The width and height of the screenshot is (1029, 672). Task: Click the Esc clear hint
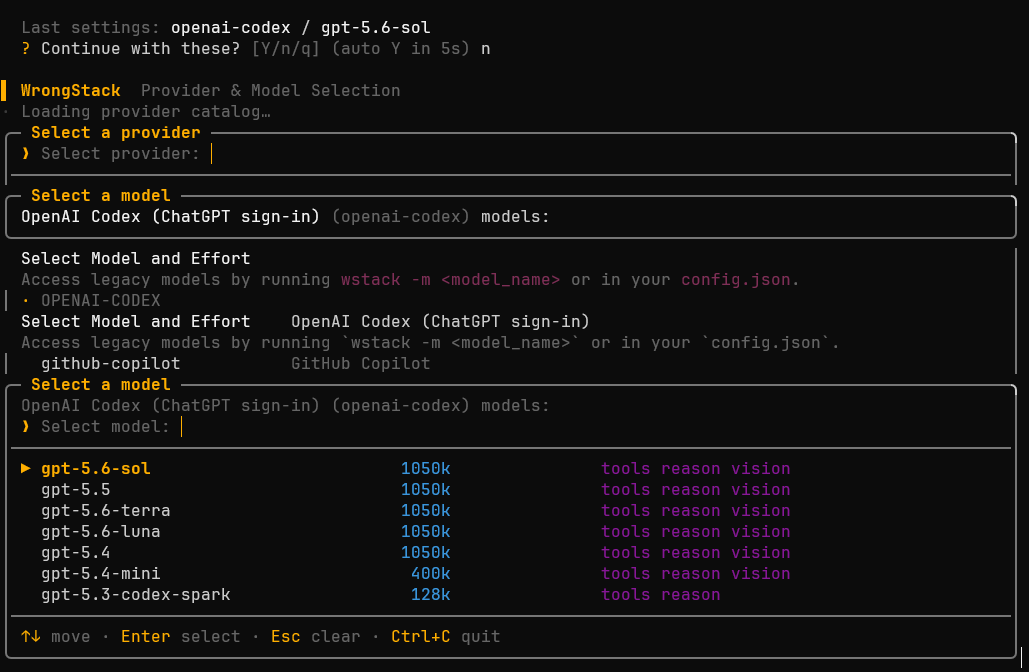[316, 637]
